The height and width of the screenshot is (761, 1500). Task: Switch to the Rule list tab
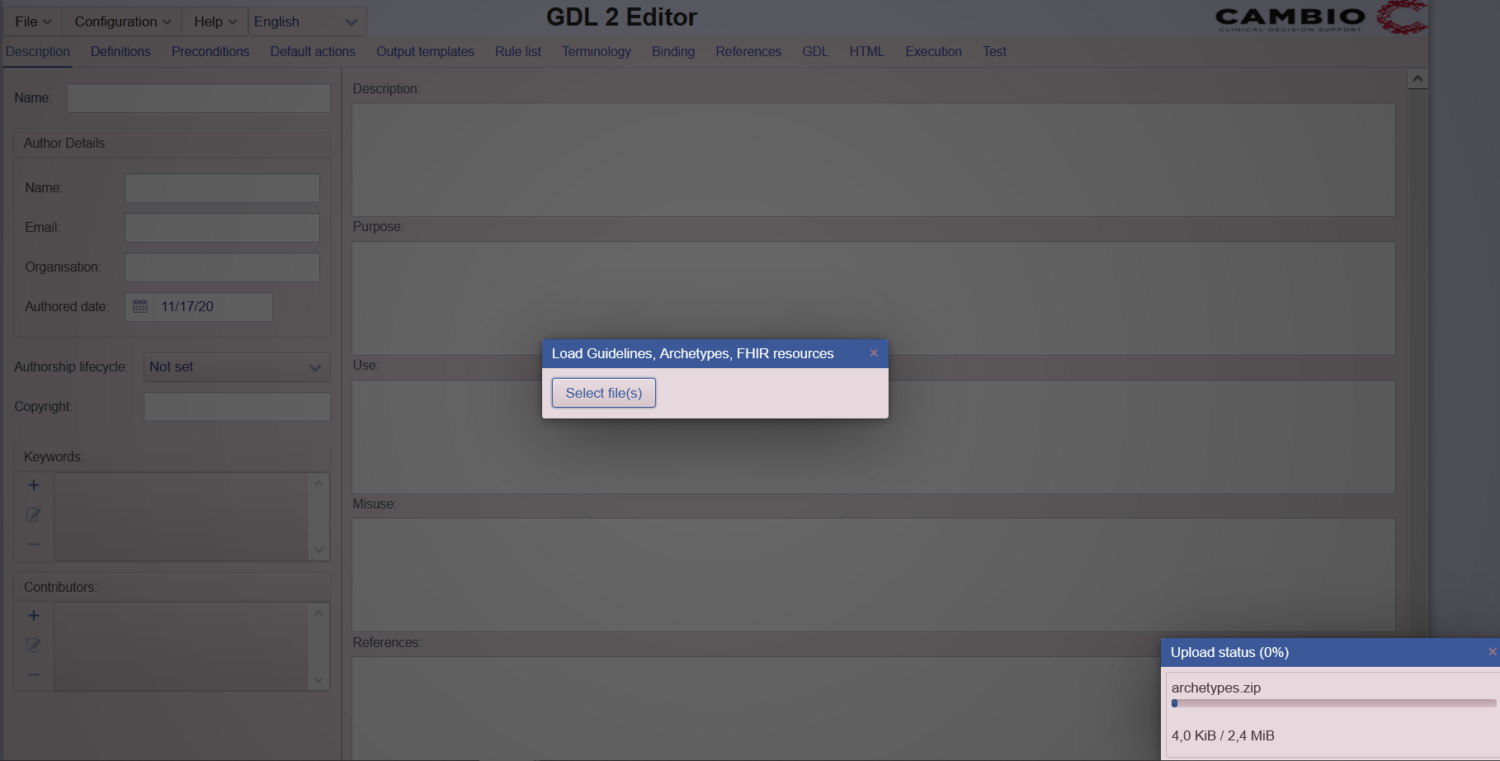click(517, 51)
